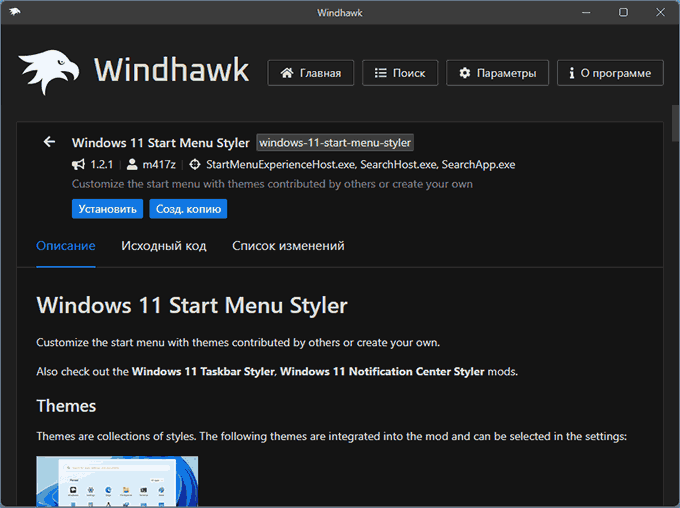This screenshot has width=680, height=508.
Task: Click the windows-11-start-menu-styler ID tag
Action: (335, 143)
